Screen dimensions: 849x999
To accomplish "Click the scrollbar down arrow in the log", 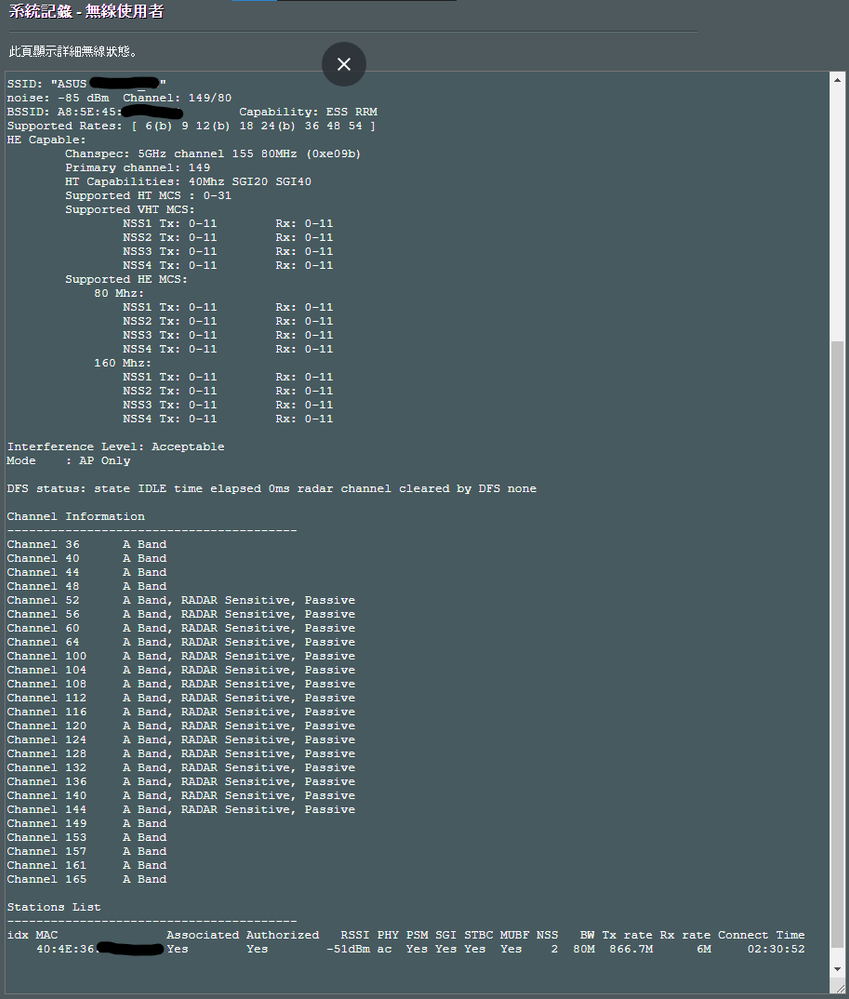I will click(x=838, y=969).
